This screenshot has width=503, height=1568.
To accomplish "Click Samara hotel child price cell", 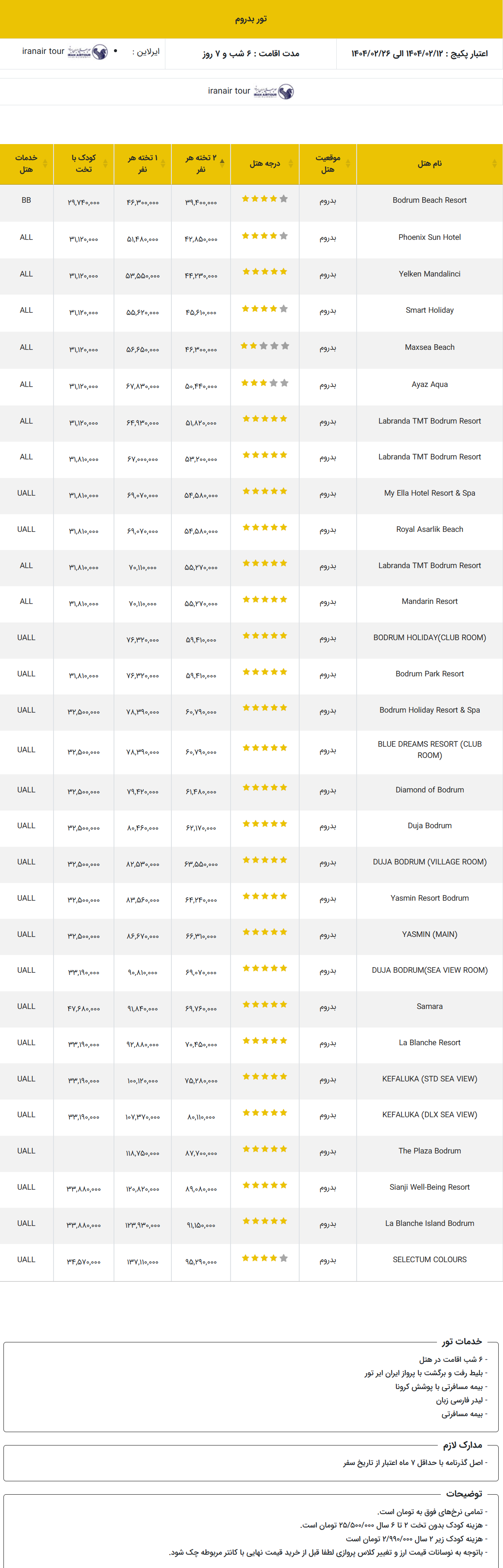I will [x=84, y=1009].
